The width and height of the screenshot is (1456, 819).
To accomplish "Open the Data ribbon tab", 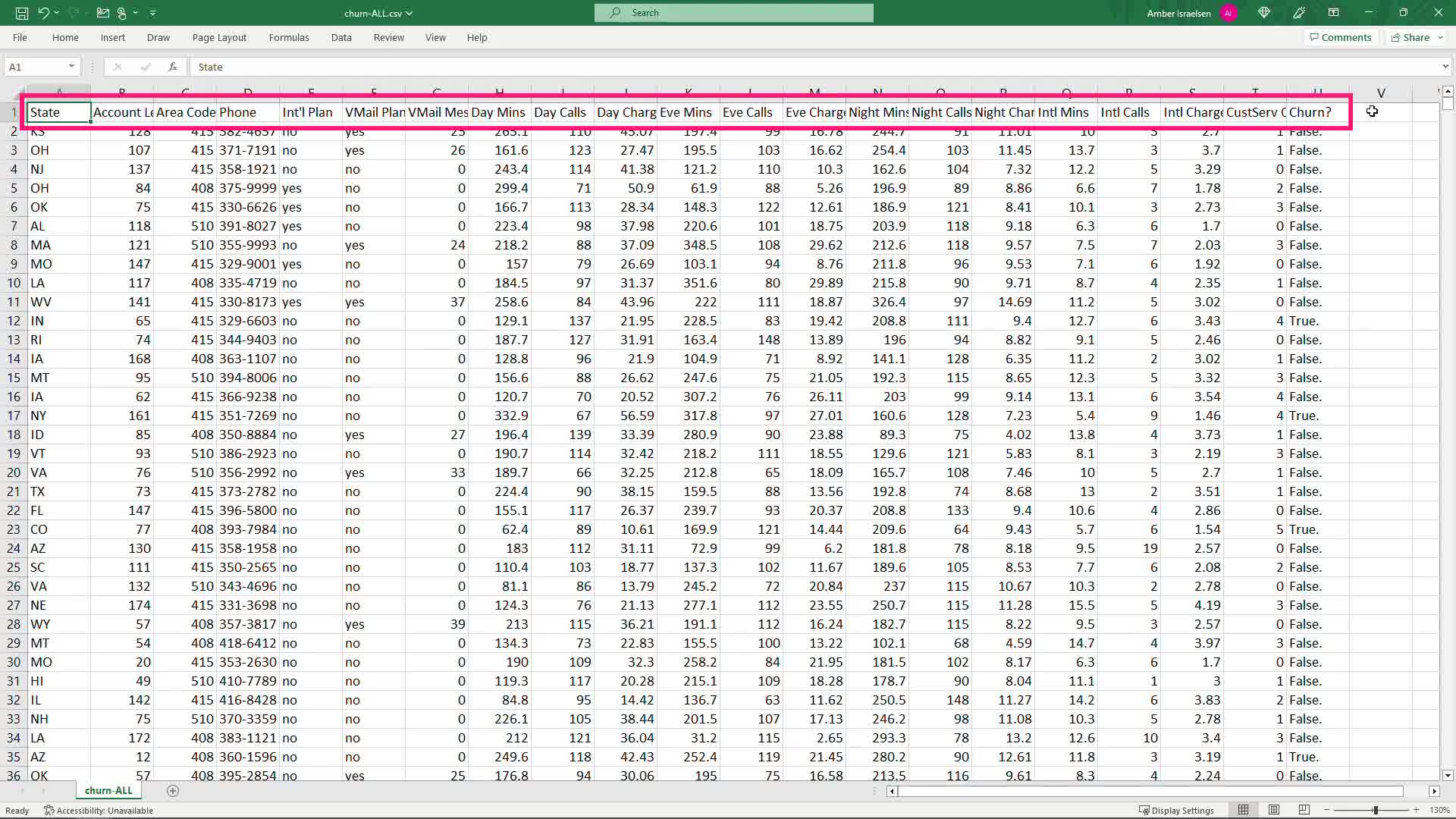I will point(341,37).
